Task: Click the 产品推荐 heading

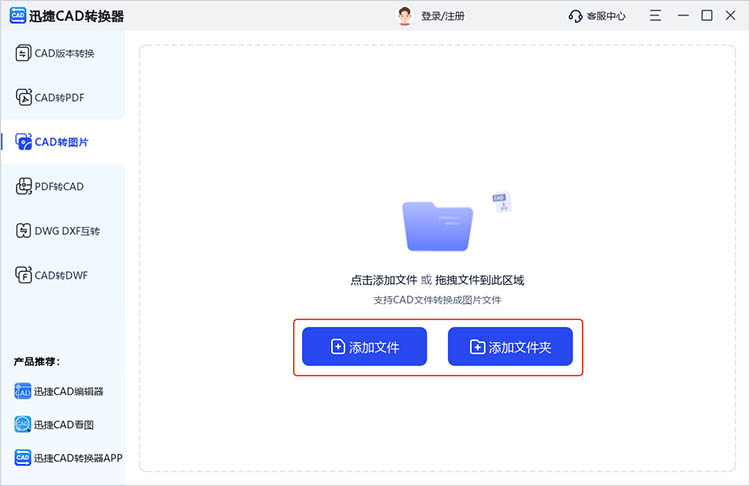Action: 37,362
